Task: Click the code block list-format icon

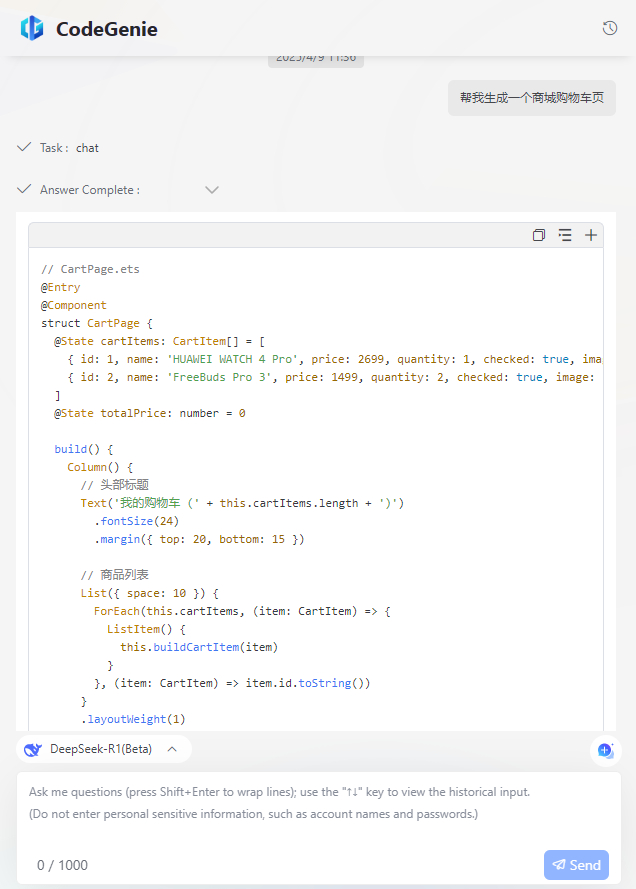Action: 565,235
